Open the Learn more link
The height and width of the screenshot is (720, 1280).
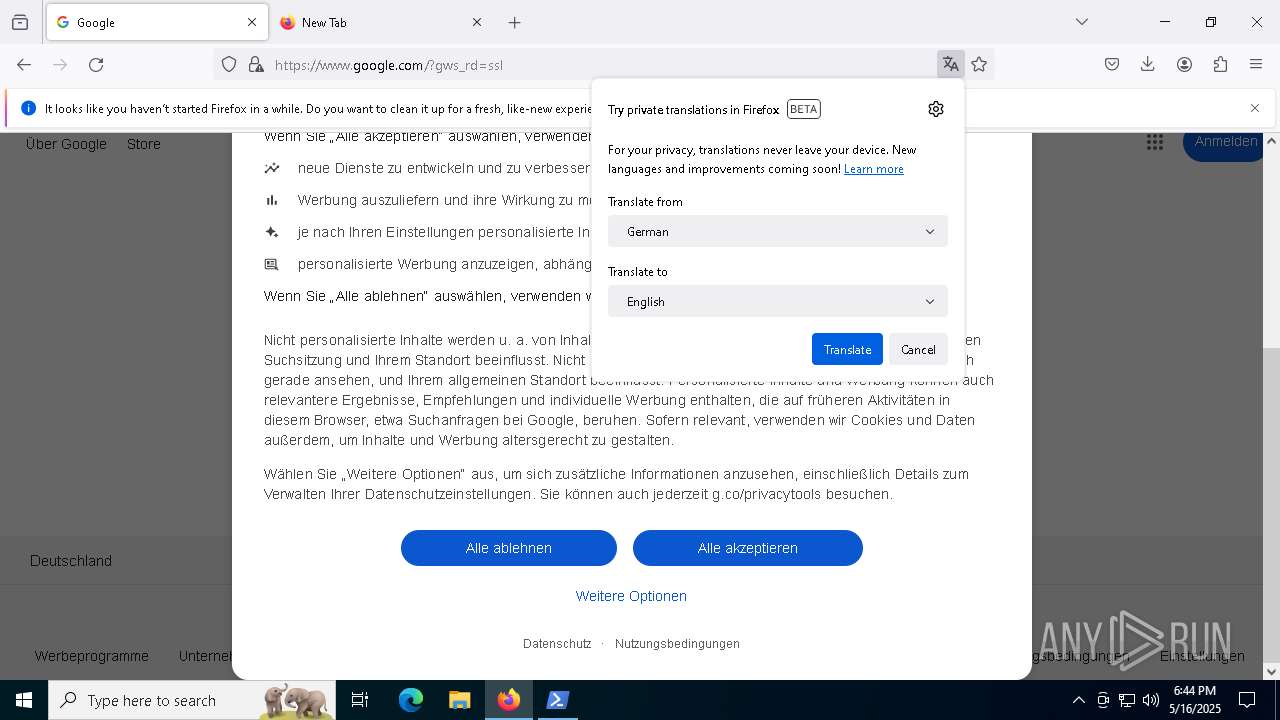(874, 169)
